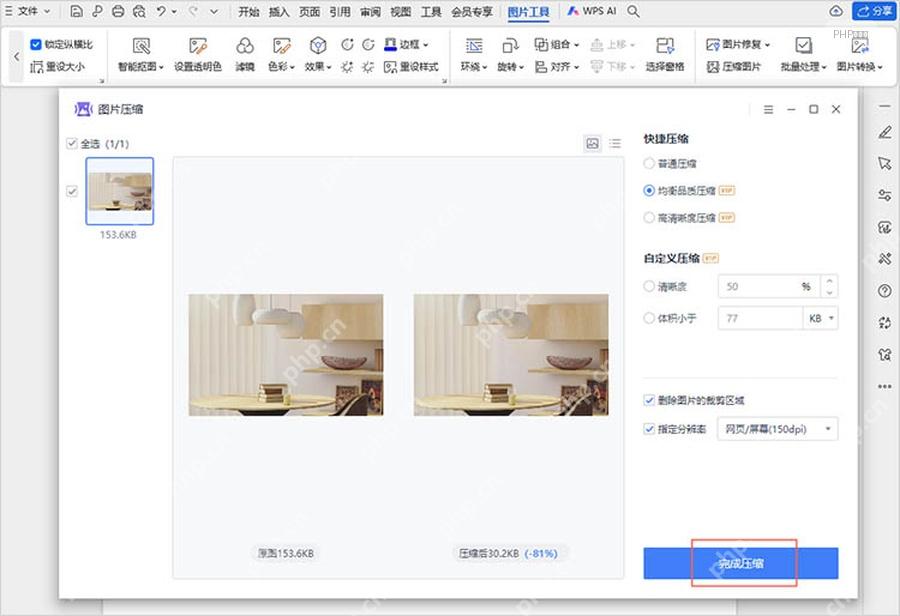Click increase brightness icon in ribbon
The width and height of the screenshot is (900, 616).
[x=347, y=67]
